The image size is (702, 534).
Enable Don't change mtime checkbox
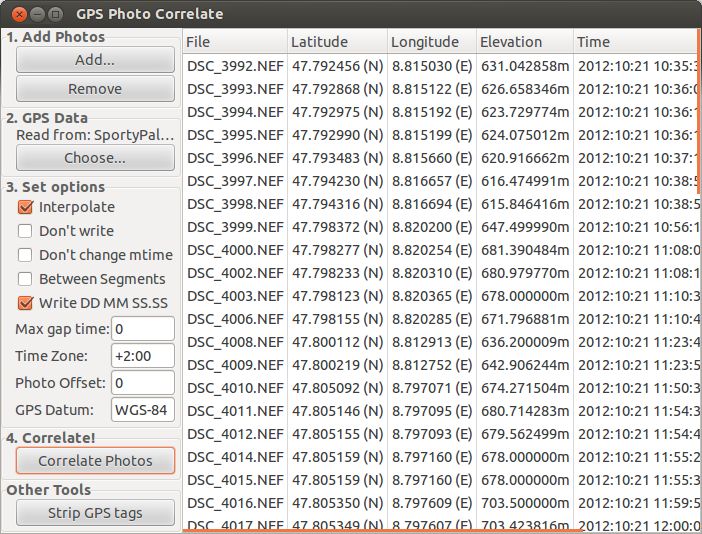[25, 255]
